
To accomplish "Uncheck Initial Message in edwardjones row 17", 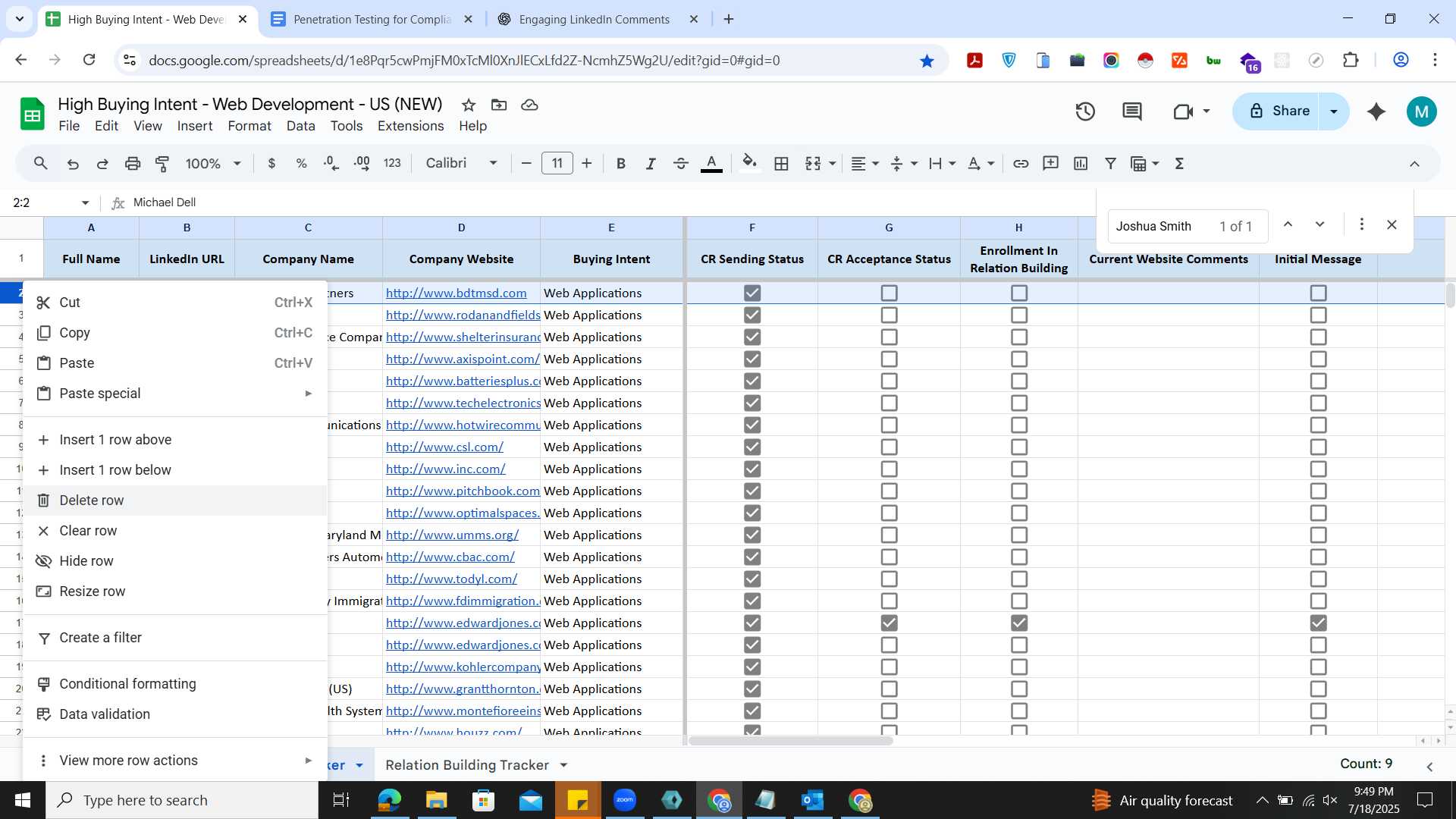I will [x=1319, y=623].
